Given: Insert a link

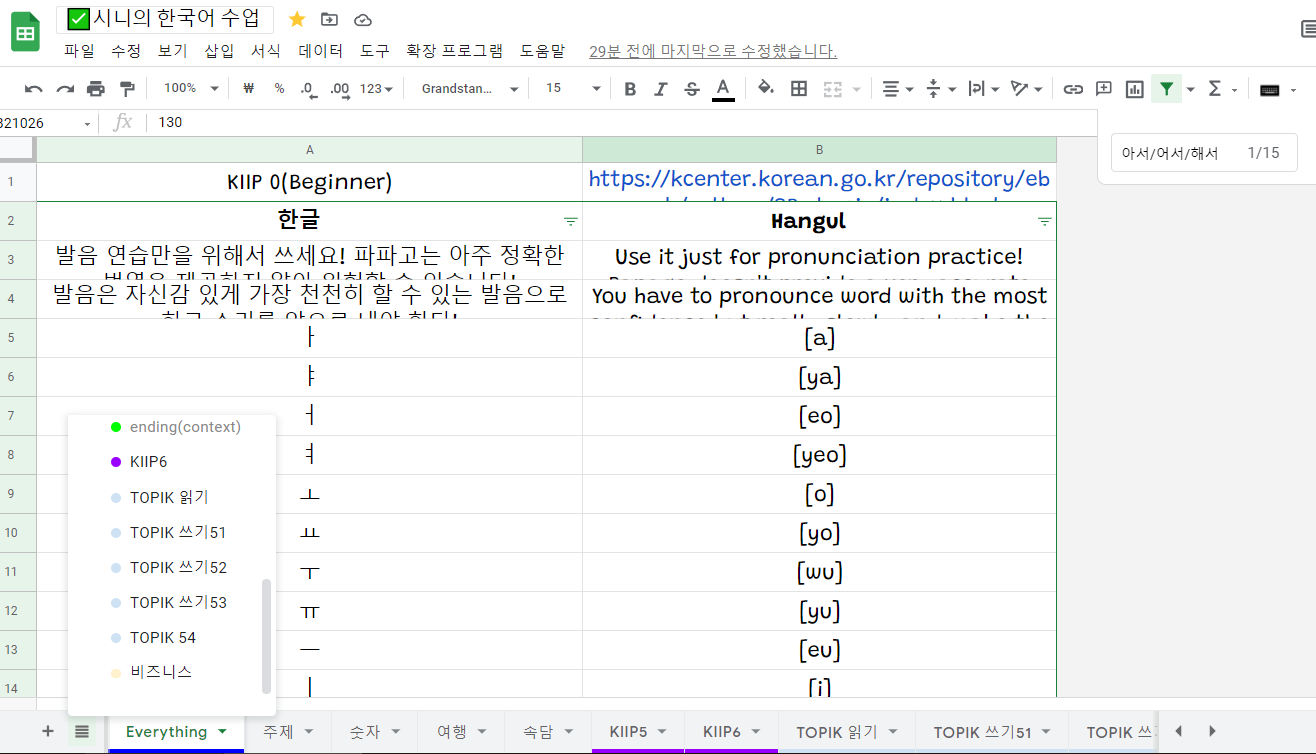Looking at the screenshot, I should pyautogui.click(x=1072, y=88).
